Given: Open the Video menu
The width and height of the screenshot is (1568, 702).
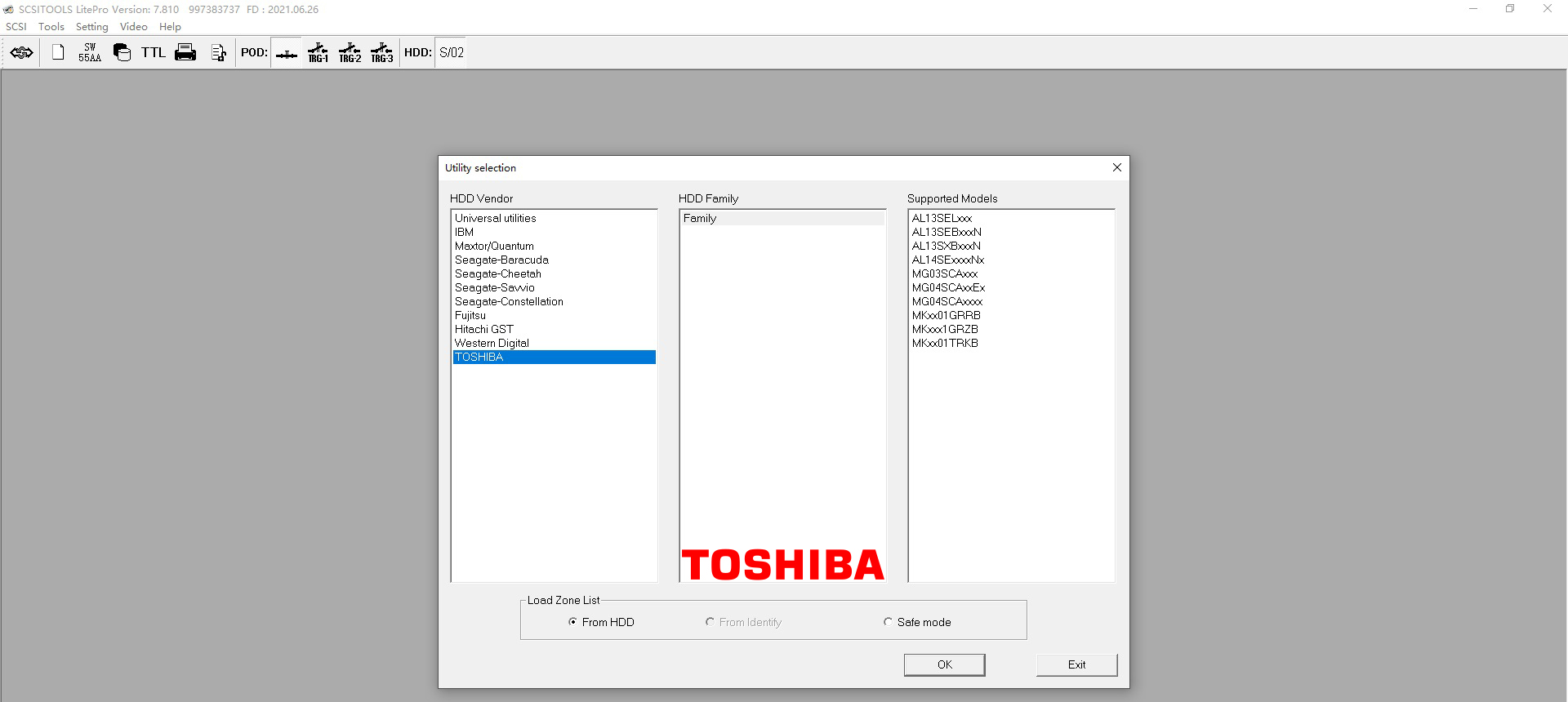Looking at the screenshot, I should tap(134, 27).
